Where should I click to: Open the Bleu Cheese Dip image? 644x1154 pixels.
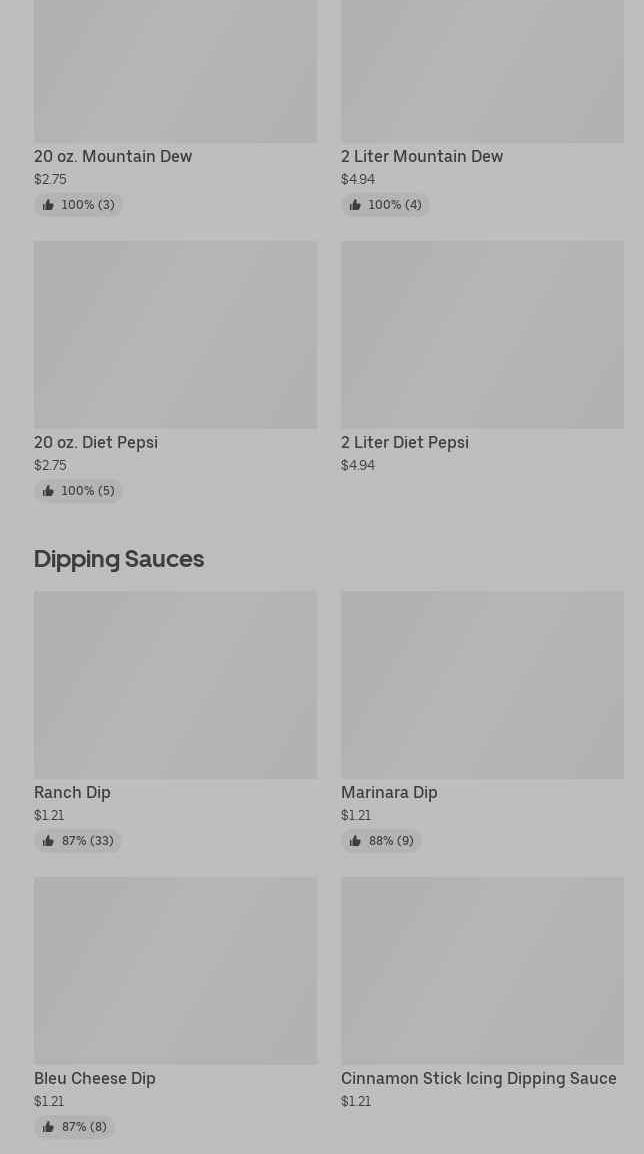tap(175, 970)
